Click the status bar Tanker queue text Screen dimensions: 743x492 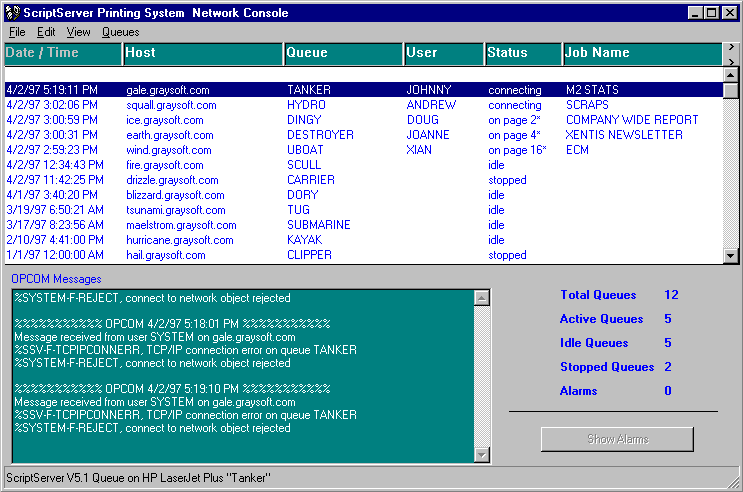[x=138, y=478]
